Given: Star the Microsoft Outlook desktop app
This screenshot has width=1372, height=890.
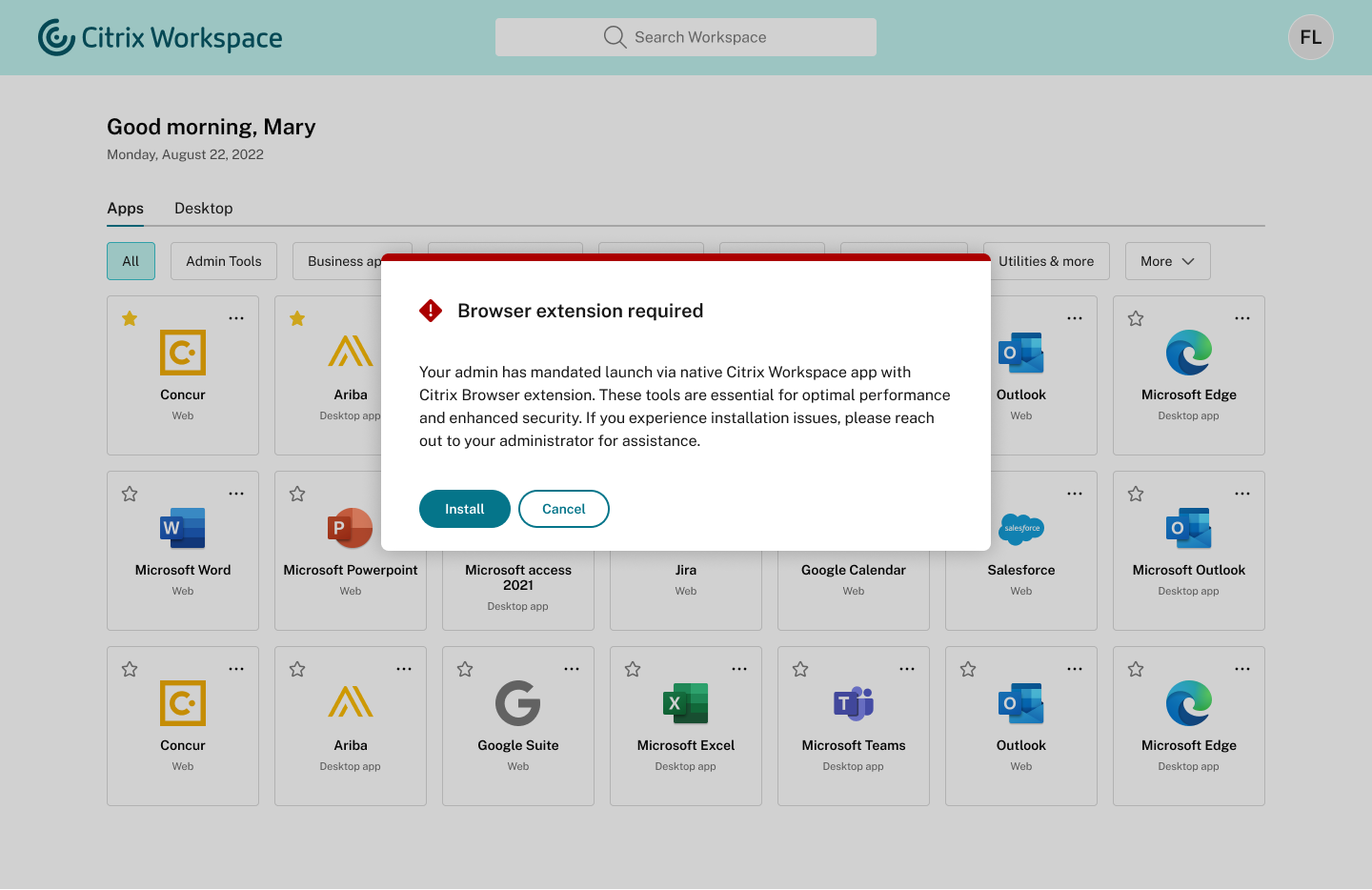Looking at the screenshot, I should point(1136,494).
